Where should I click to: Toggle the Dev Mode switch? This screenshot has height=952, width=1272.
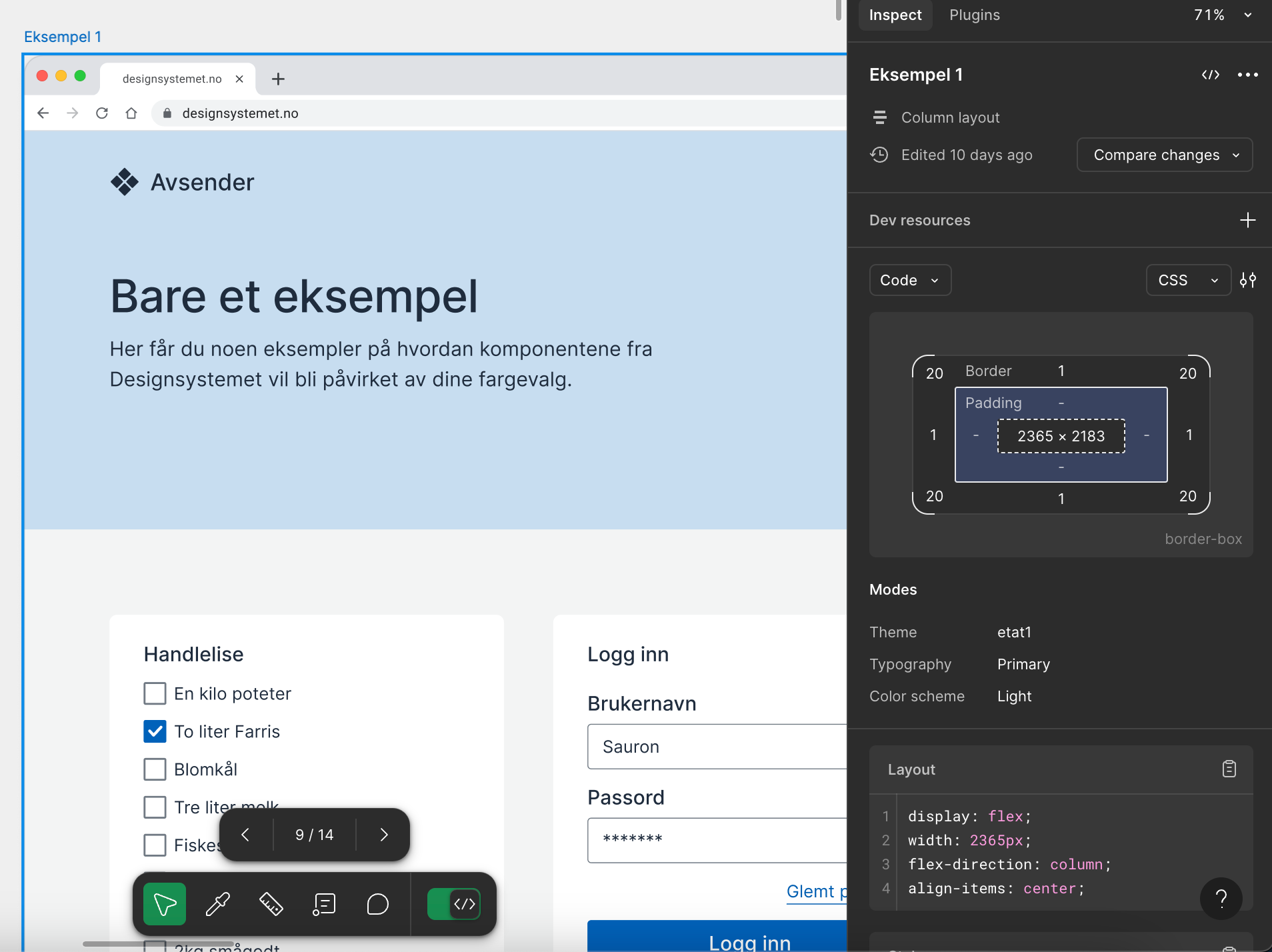(x=454, y=904)
